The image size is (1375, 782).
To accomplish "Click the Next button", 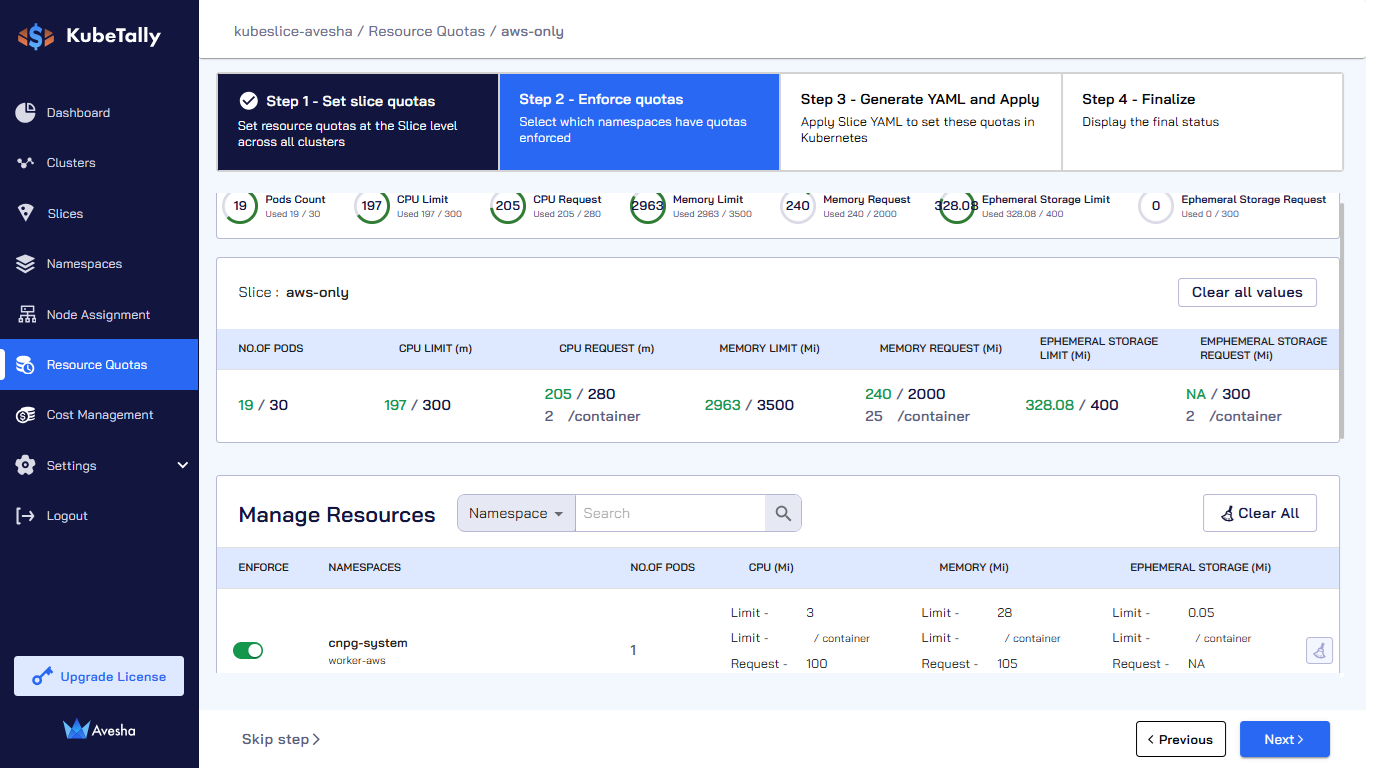I will (x=1285, y=739).
